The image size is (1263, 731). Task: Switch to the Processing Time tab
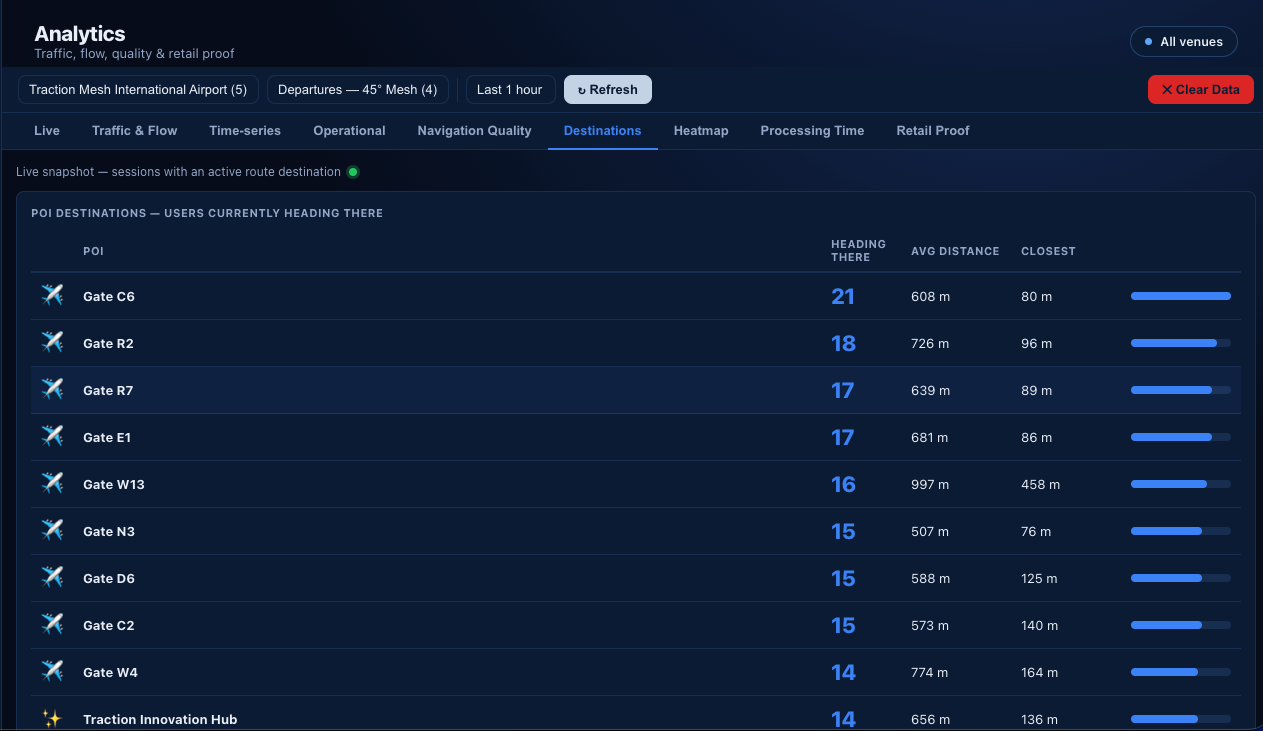point(812,131)
